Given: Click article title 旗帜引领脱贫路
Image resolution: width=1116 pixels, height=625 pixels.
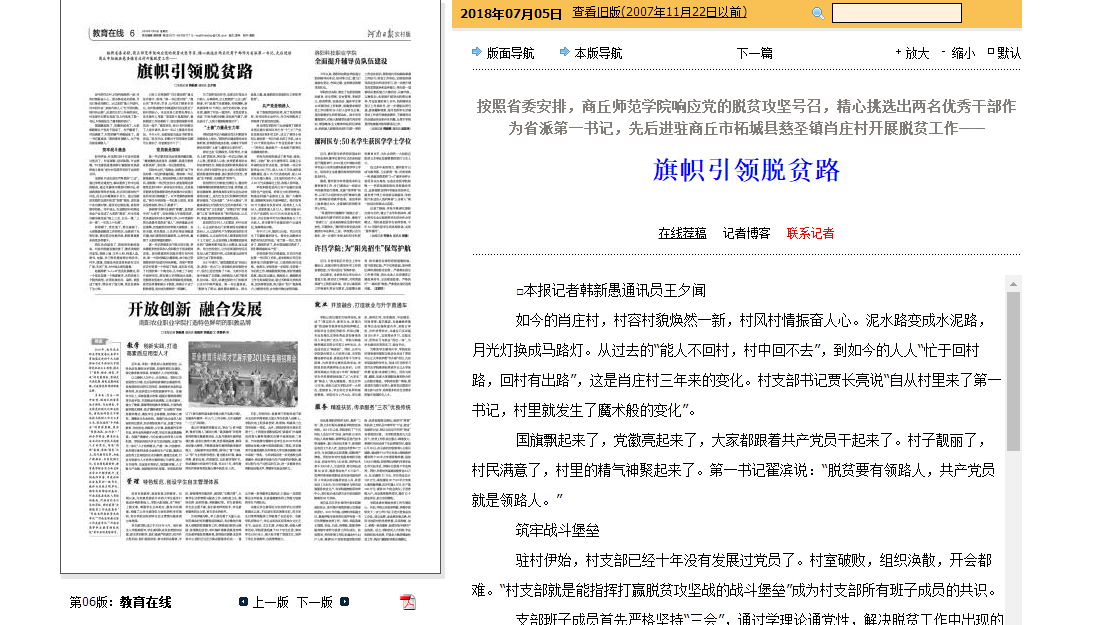Looking at the screenshot, I should click(x=746, y=170).
